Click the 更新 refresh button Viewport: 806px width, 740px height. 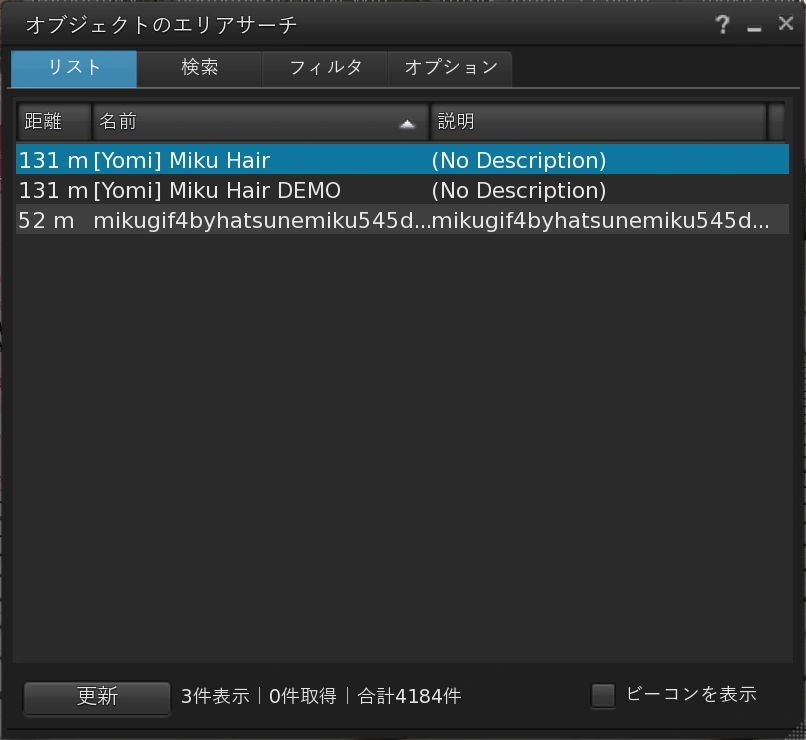point(97,697)
